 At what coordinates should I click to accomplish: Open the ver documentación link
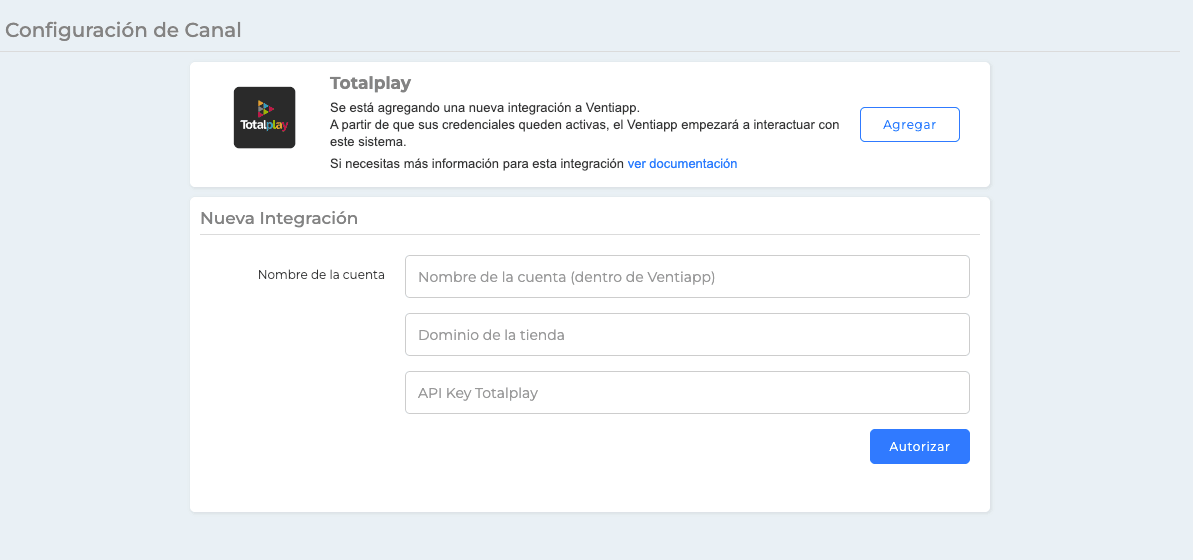(x=682, y=164)
